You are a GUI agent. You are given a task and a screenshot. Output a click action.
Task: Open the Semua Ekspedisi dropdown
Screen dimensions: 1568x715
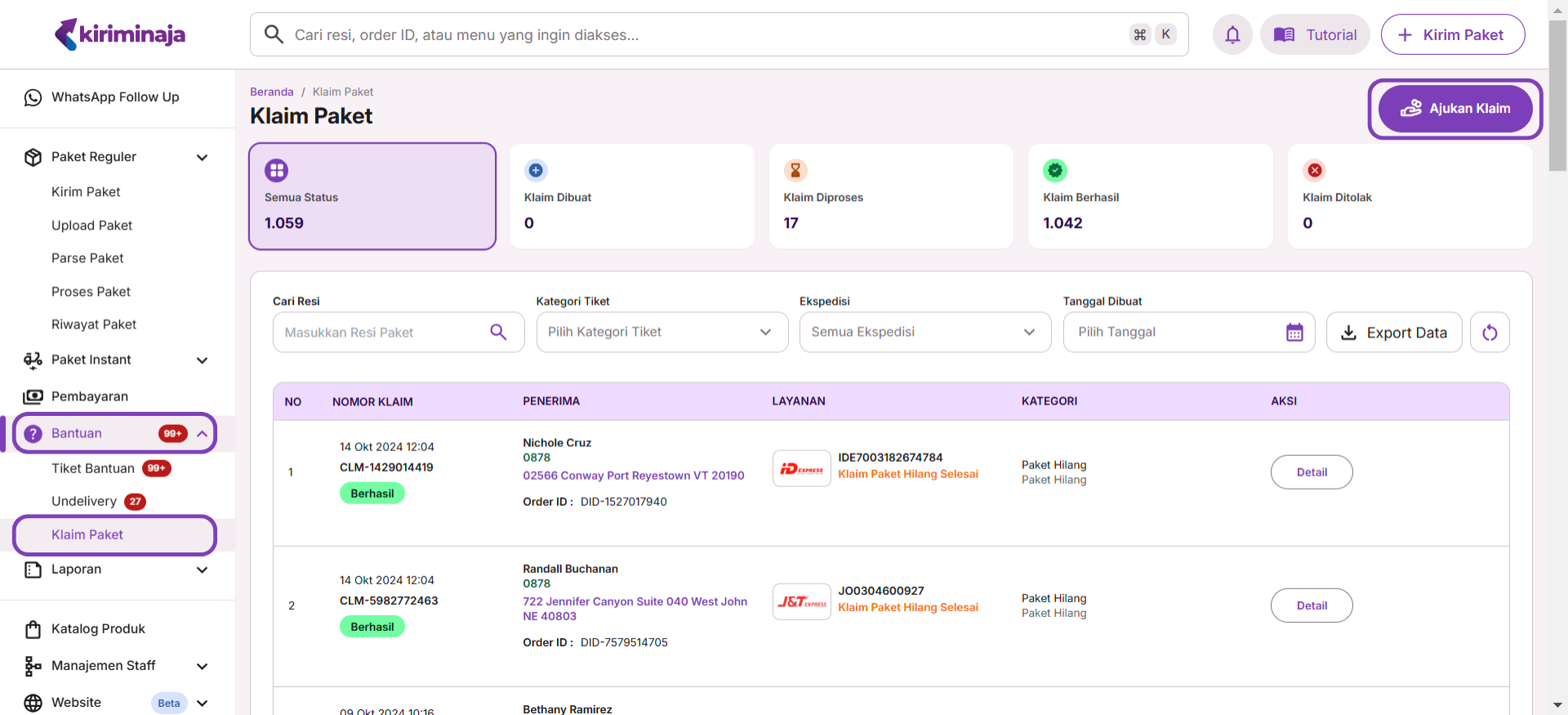click(924, 332)
